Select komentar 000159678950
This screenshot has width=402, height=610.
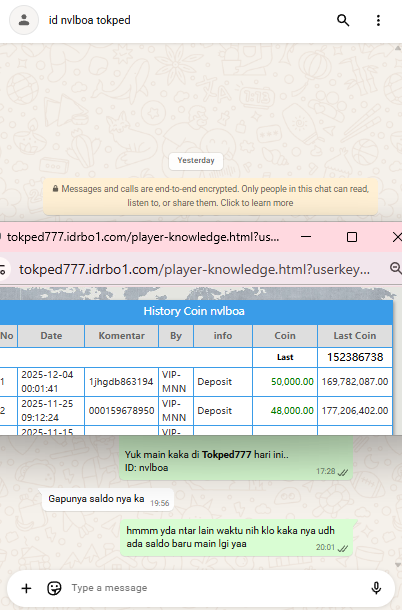click(121, 410)
